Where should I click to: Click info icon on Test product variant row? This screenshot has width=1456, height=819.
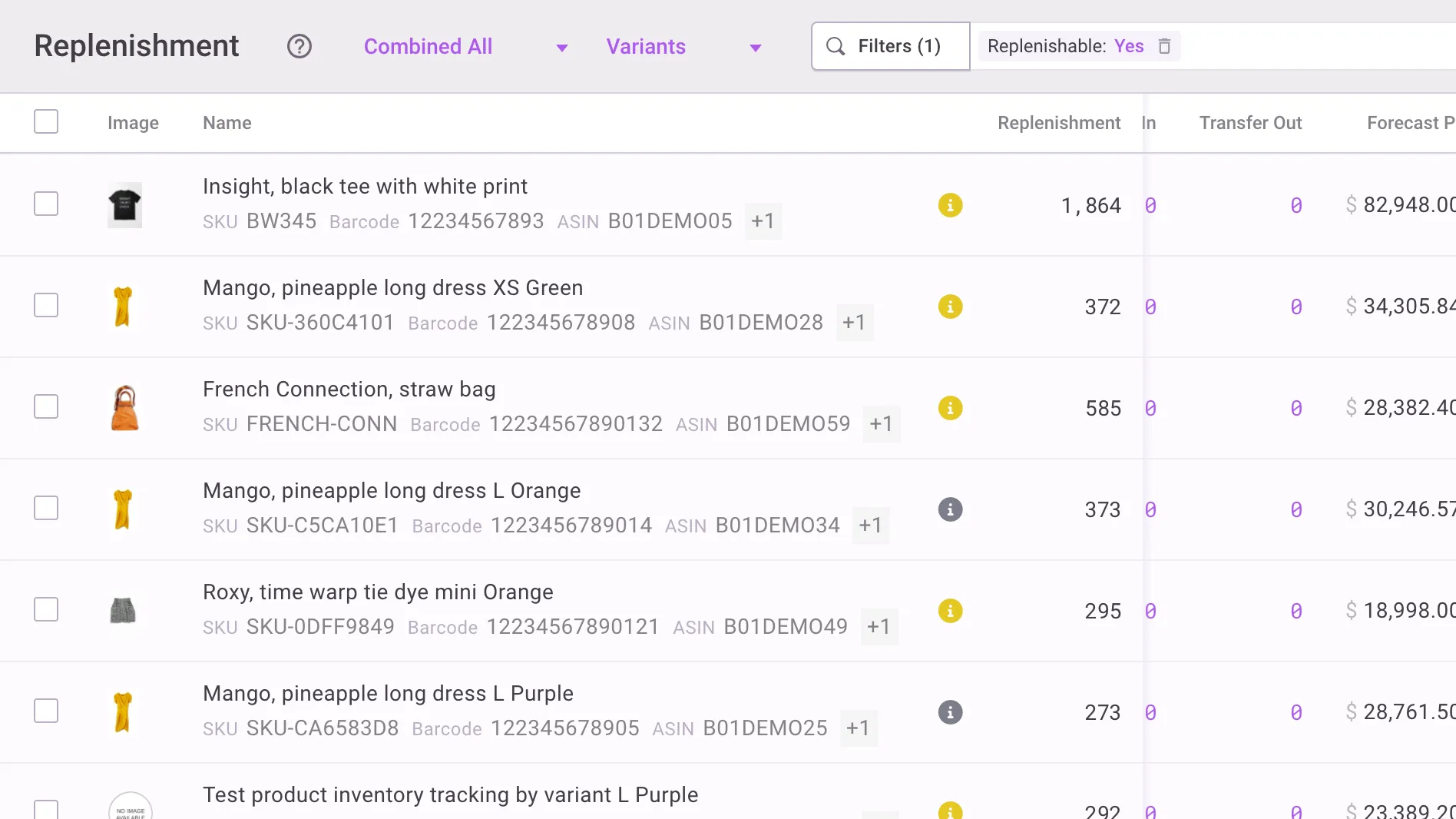pyautogui.click(x=949, y=809)
